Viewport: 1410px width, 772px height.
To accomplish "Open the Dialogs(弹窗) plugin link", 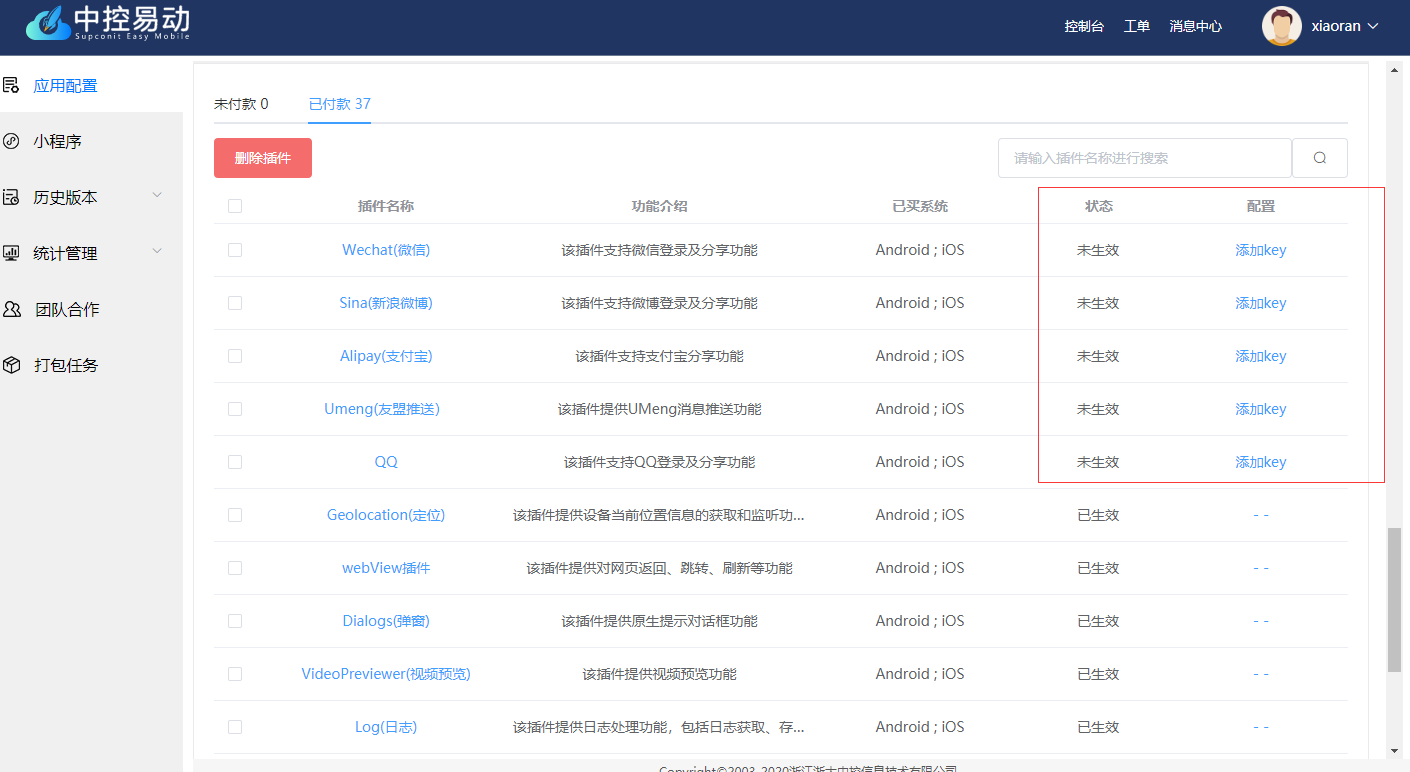I will 386,621.
